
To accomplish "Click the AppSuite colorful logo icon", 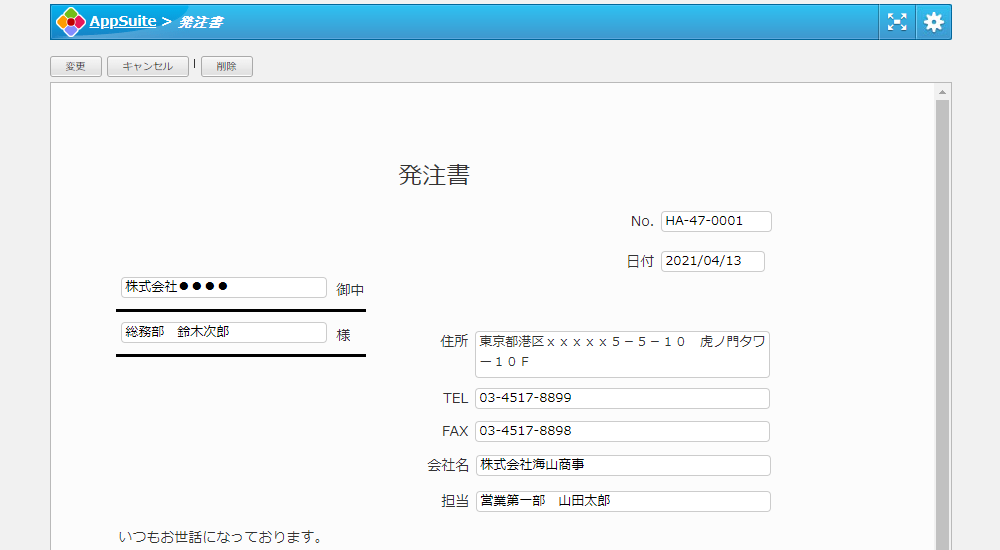I will (x=71, y=22).
